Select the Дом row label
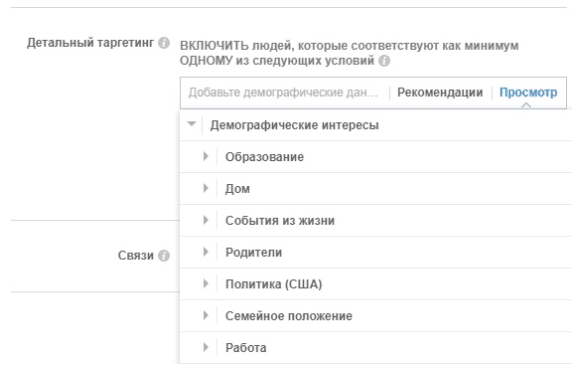Image resolution: width=587 pixels, height=375 pixels. pyautogui.click(x=237, y=189)
